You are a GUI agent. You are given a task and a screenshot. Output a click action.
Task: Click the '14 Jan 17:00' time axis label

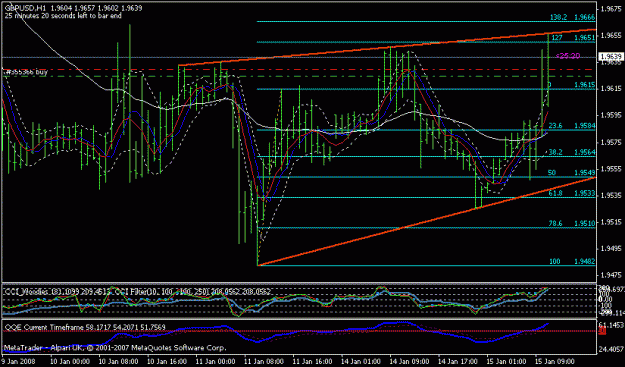(458, 361)
